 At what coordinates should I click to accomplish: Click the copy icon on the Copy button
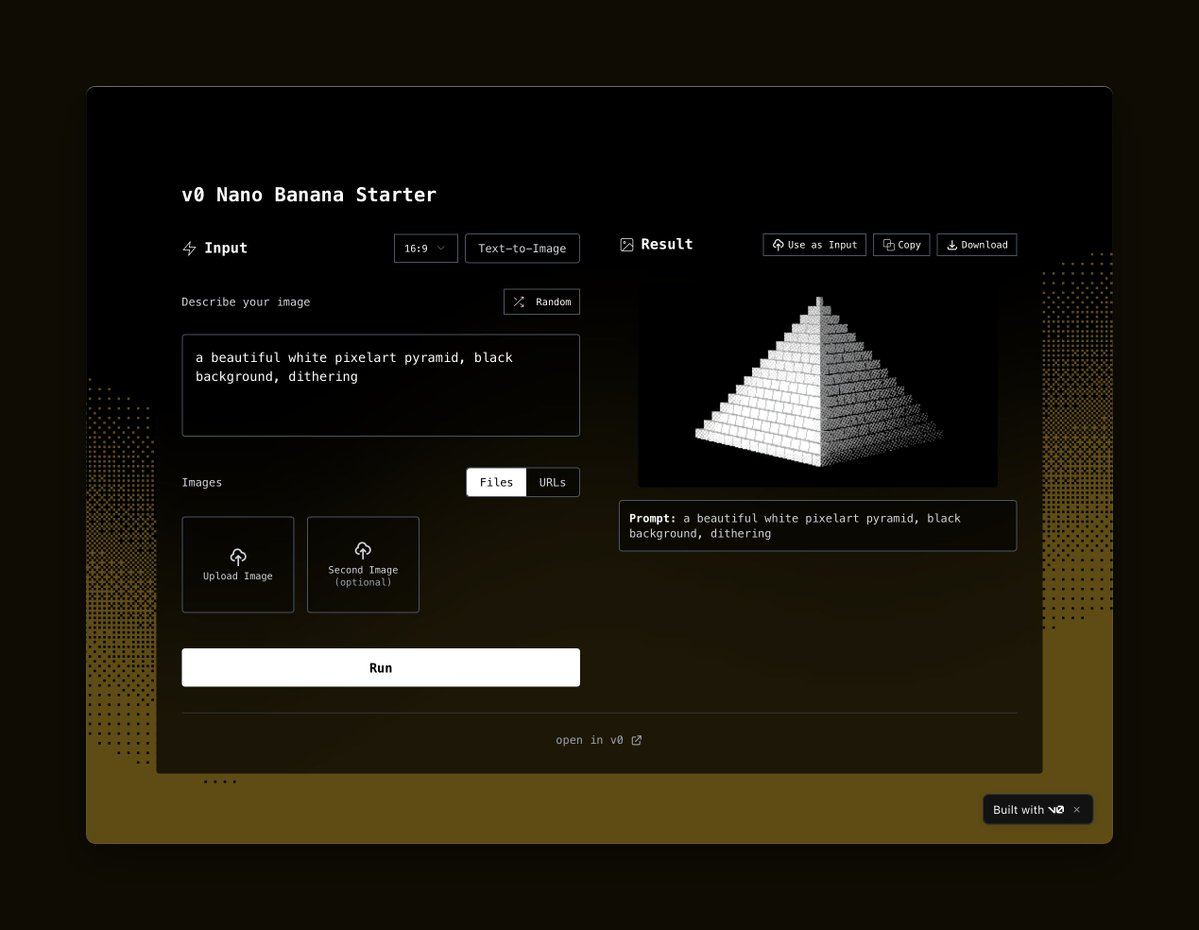pyautogui.click(x=886, y=244)
